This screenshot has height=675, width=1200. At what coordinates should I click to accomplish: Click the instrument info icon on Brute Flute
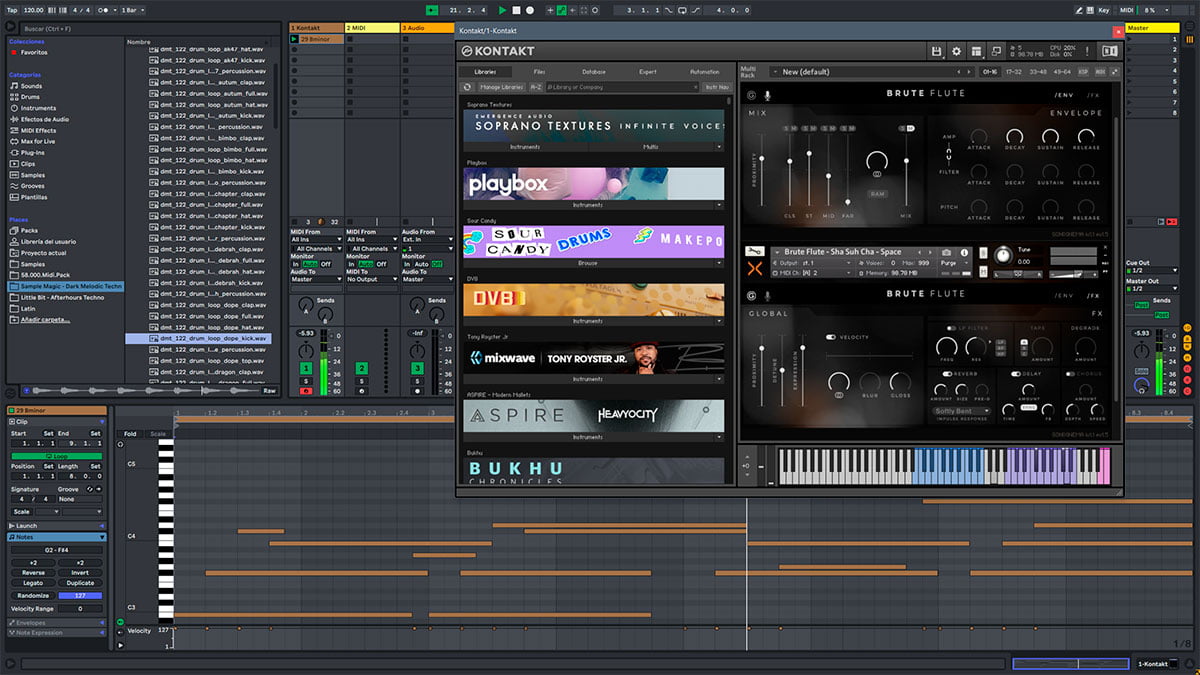(x=964, y=252)
